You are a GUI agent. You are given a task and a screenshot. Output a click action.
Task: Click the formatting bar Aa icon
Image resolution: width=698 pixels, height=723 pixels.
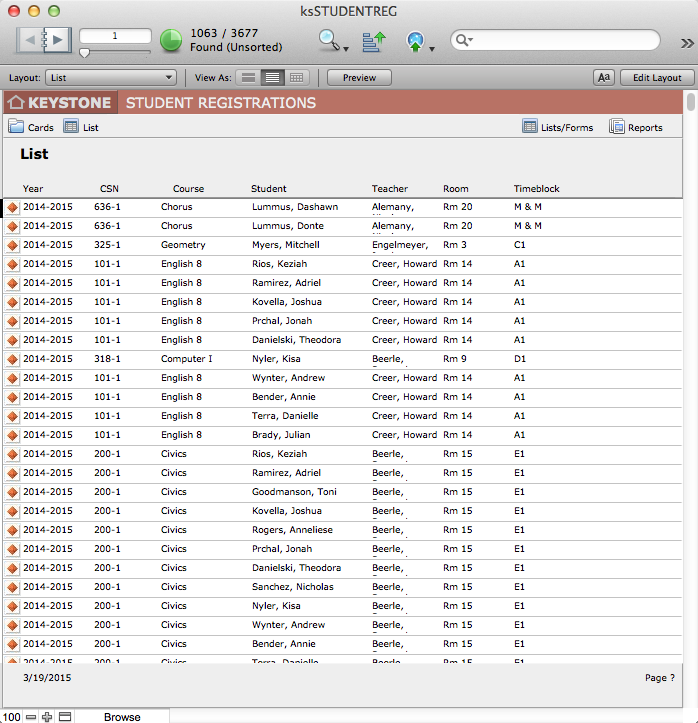[x=603, y=77]
